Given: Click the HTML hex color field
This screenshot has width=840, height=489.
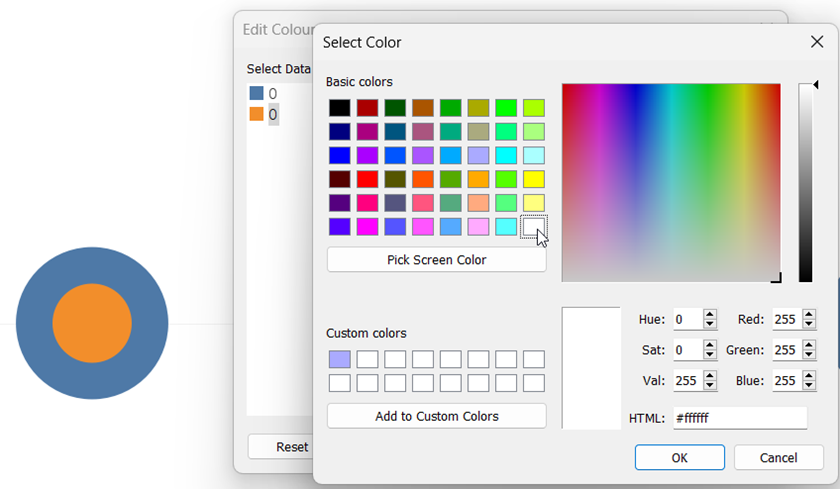Looking at the screenshot, I should (x=739, y=418).
